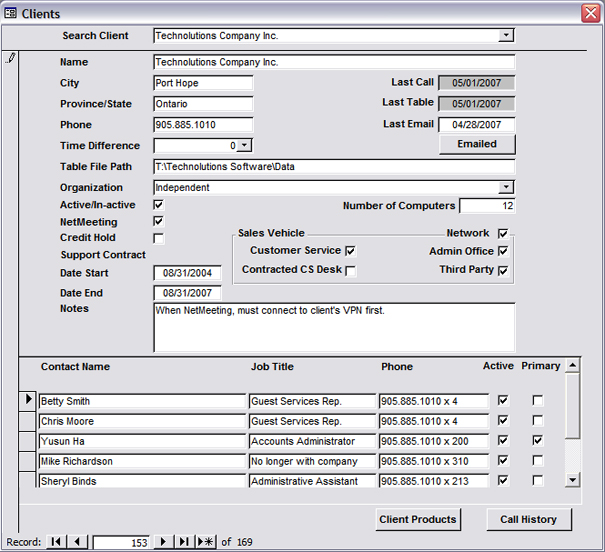605x552 pixels.
Task: Click the pencil edit record selector
Action: [10, 59]
